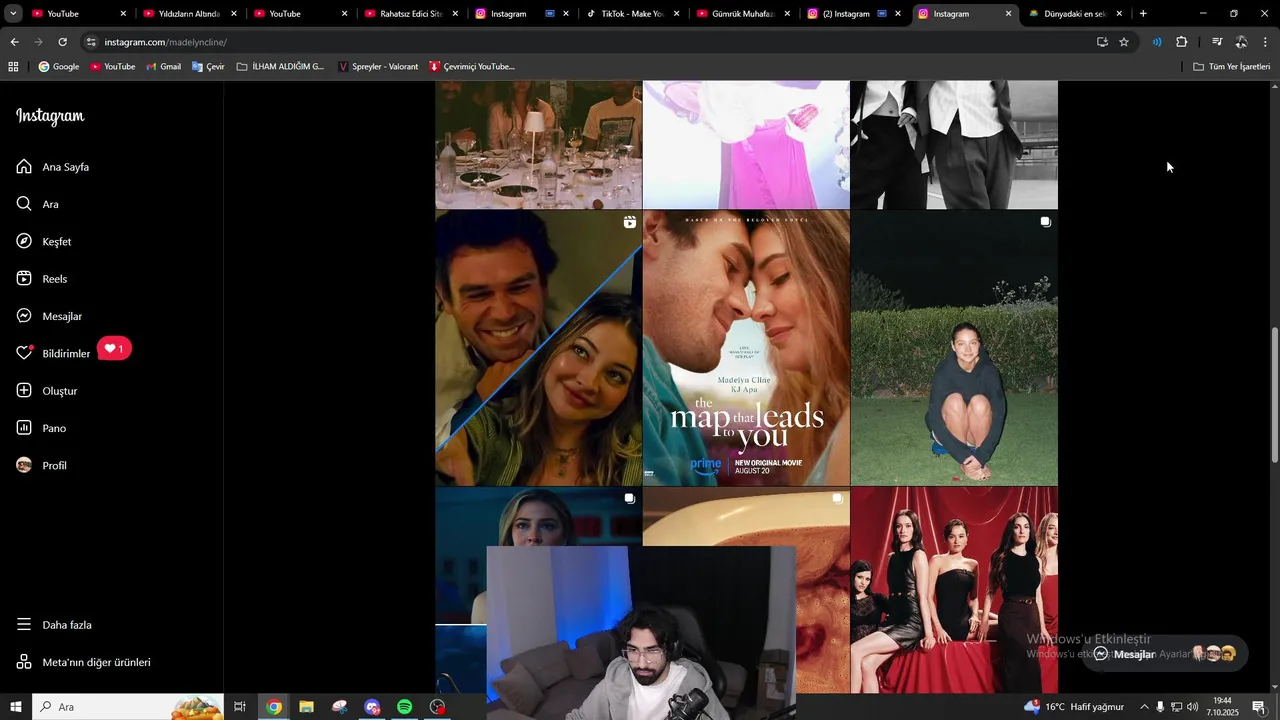The height and width of the screenshot is (720, 1280).
Task: Open Tüm Yer İşaretleri folder
Action: 1232,67
